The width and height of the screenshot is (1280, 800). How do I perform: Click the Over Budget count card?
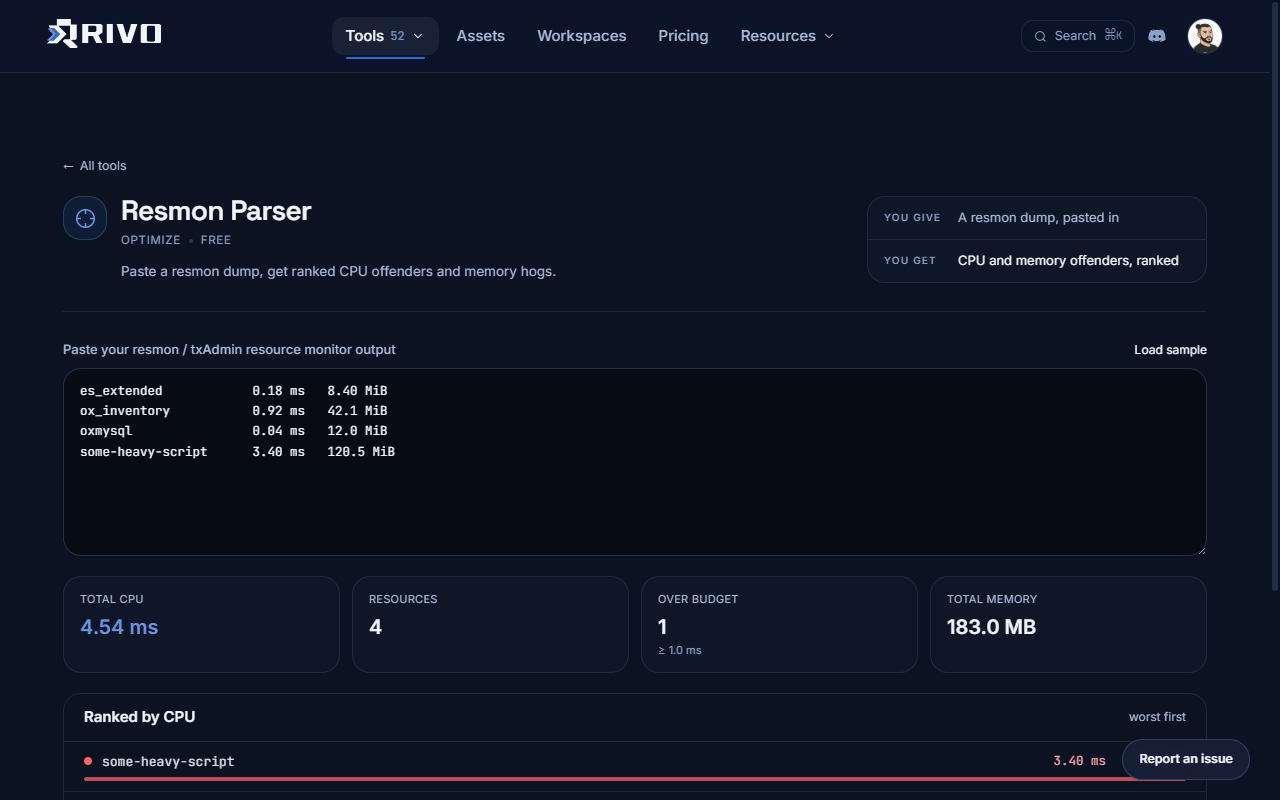tap(779, 624)
